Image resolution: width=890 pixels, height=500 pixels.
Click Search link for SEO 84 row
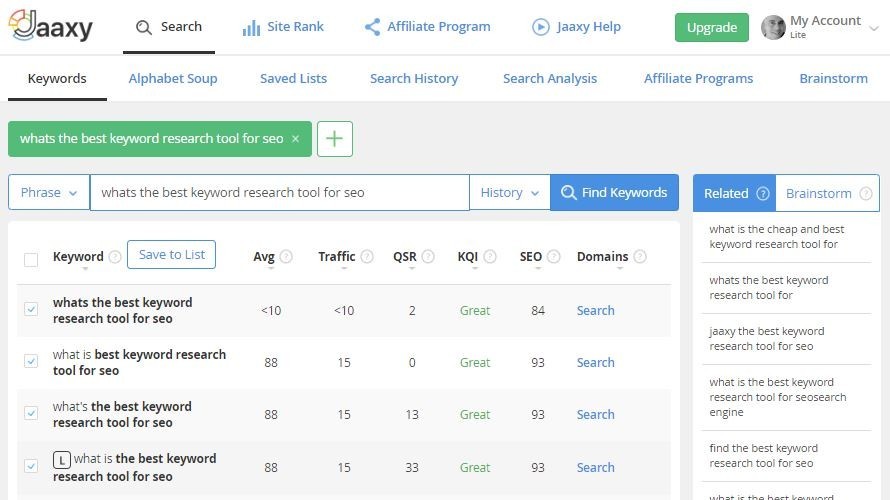click(595, 310)
